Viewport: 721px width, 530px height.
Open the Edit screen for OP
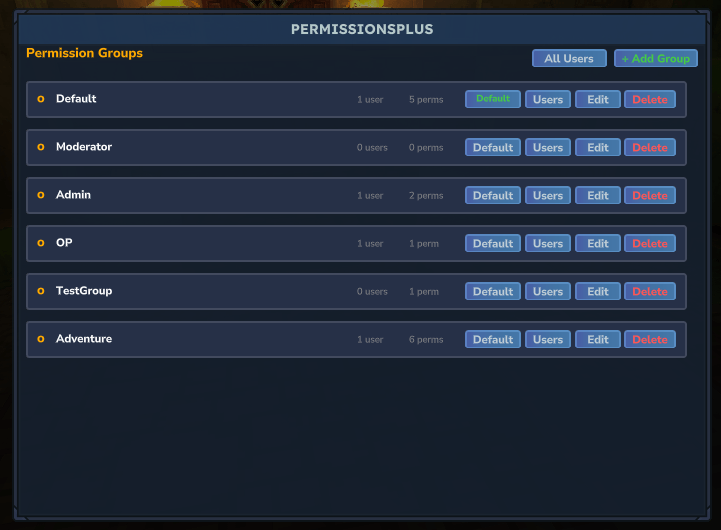click(x=598, y=244)
